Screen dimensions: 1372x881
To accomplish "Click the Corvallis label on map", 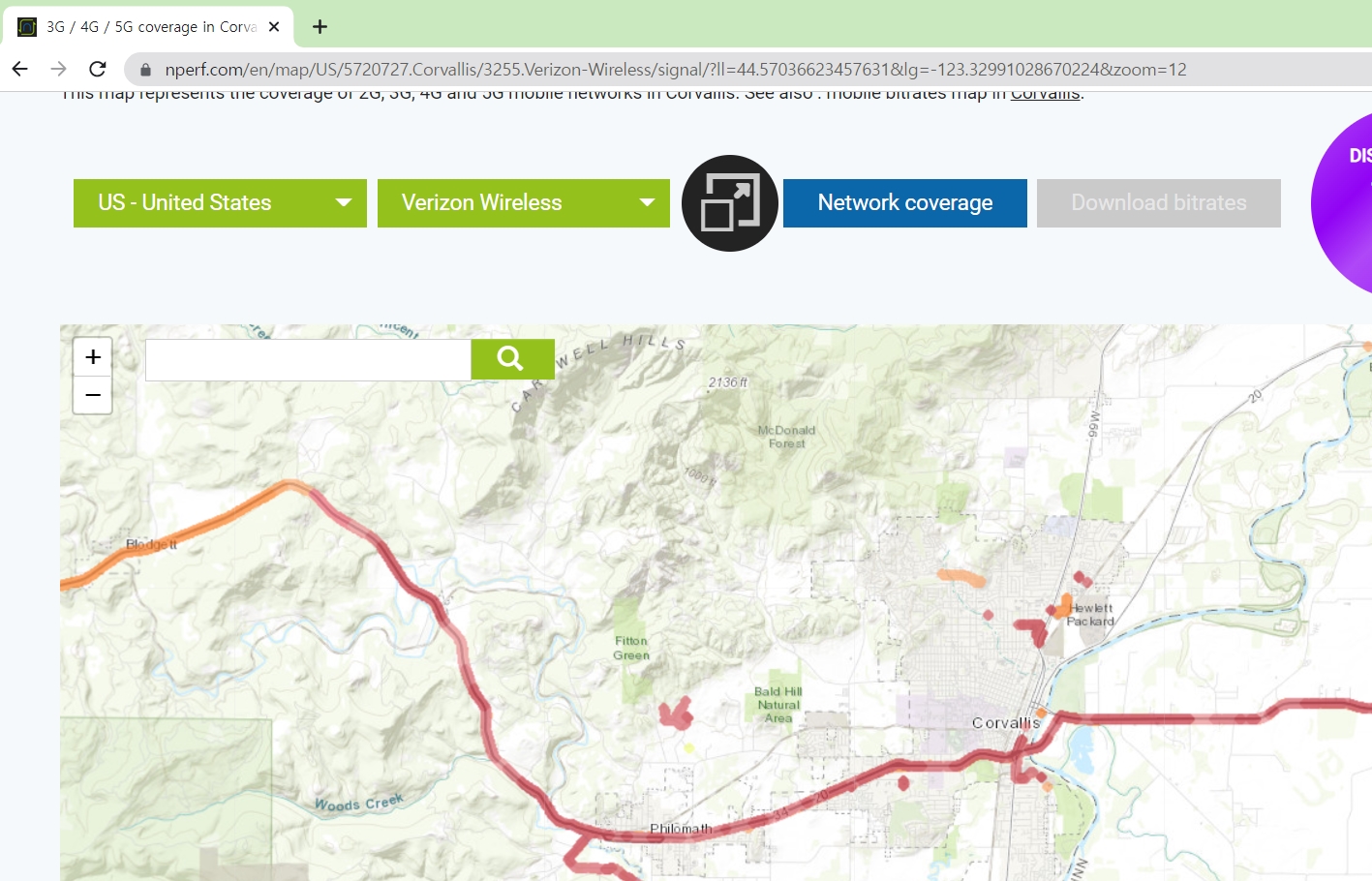I will point(1006,723).
